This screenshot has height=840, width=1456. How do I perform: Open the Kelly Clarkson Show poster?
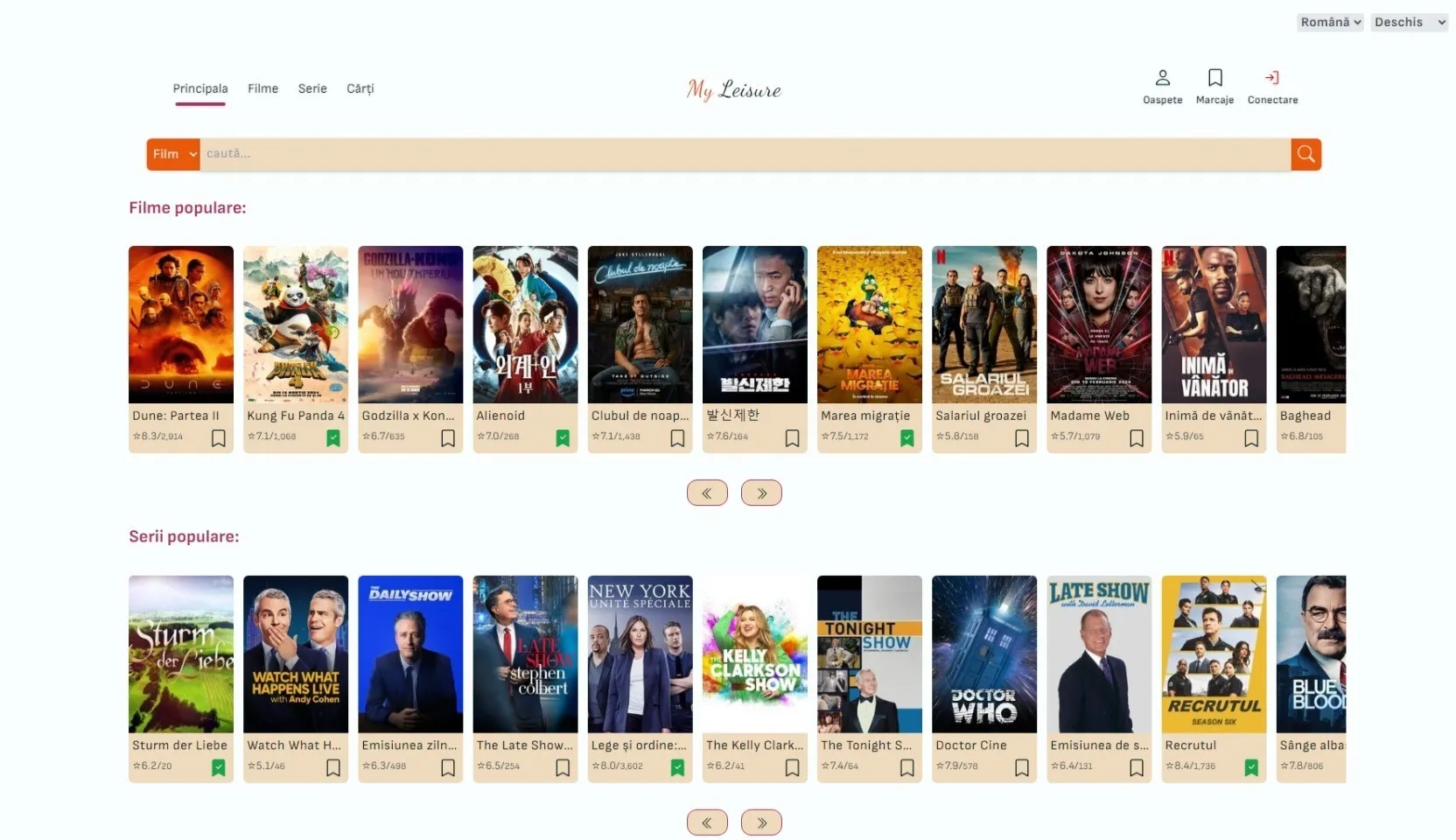[755, 654]
